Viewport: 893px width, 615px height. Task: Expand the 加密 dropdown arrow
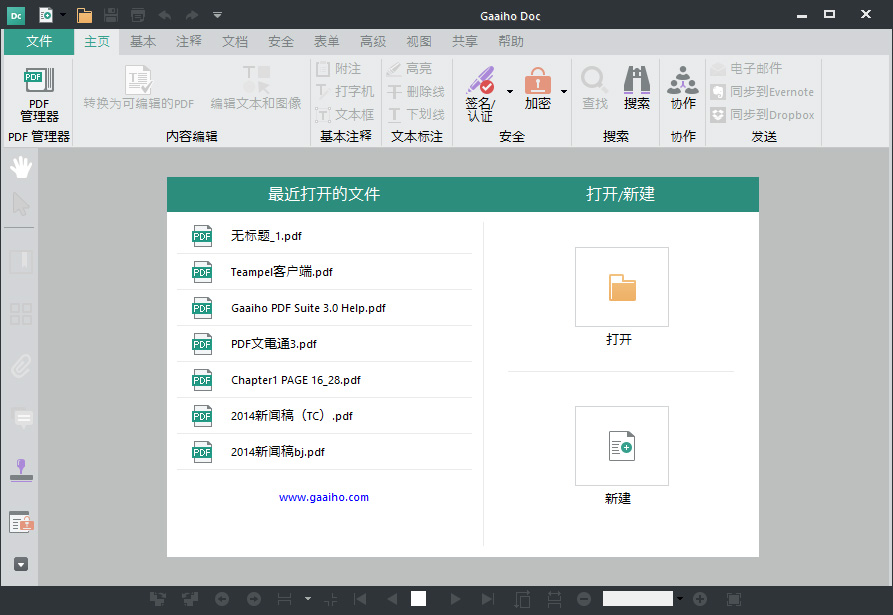564,91
